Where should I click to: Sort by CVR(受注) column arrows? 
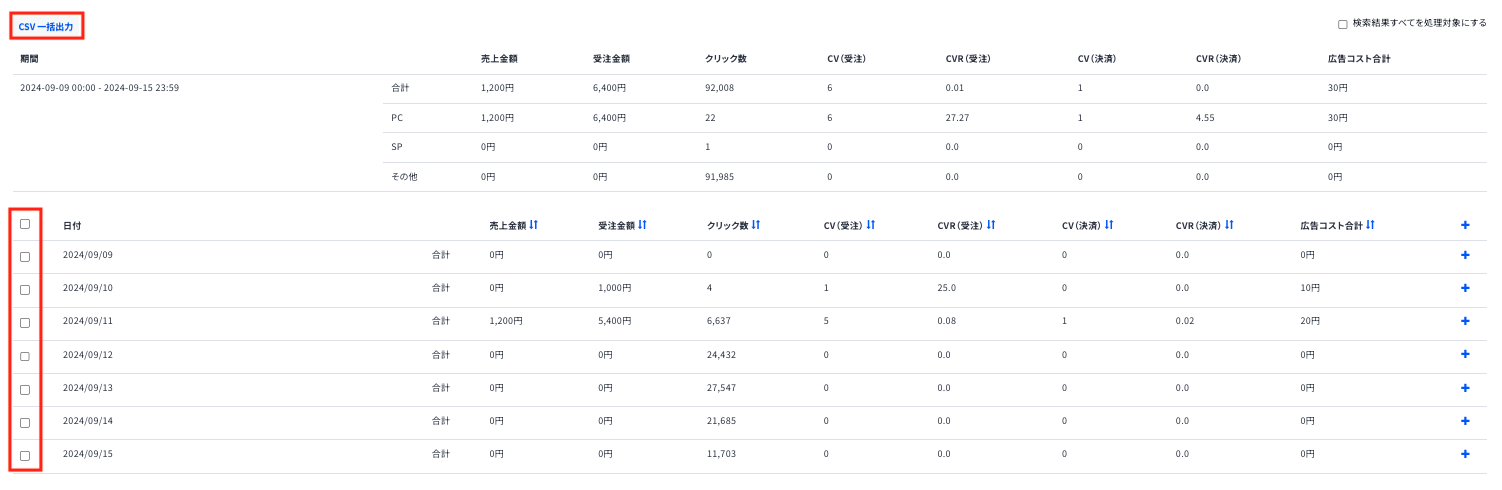[x=991, y=225]
